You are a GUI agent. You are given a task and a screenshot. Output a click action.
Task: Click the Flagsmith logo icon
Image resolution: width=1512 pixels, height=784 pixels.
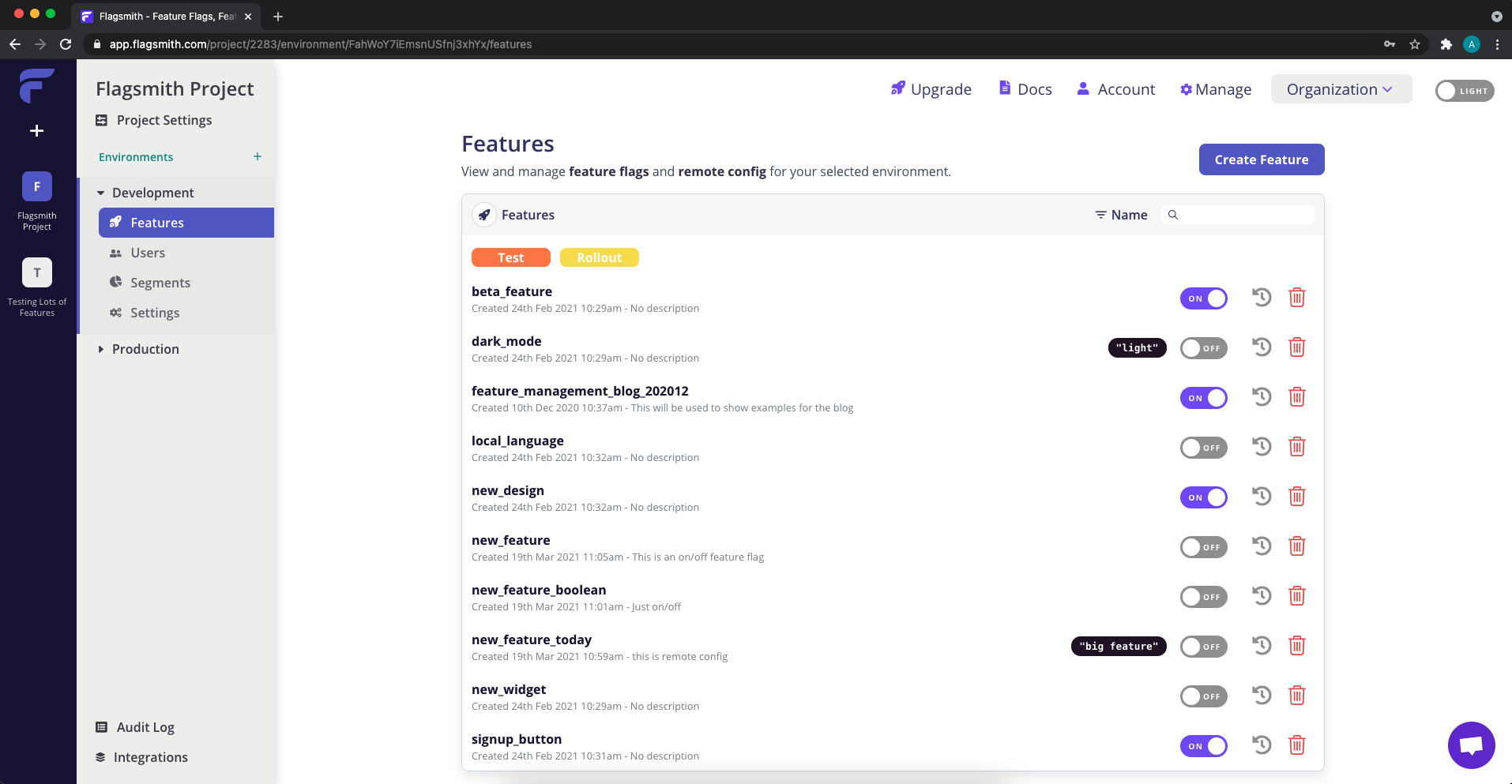click(36, 85)
